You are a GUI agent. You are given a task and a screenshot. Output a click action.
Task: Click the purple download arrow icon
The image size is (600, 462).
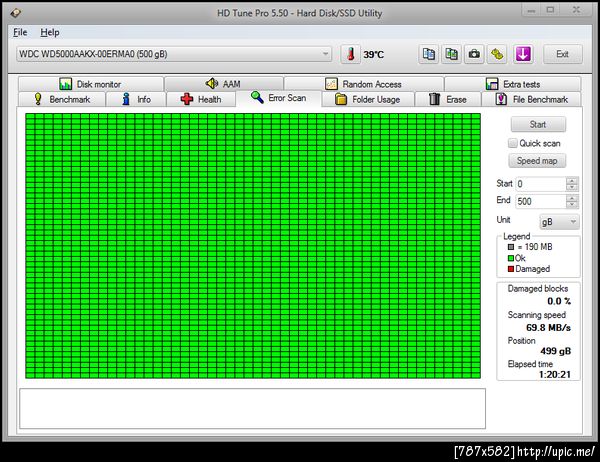[x=523, y=54]
